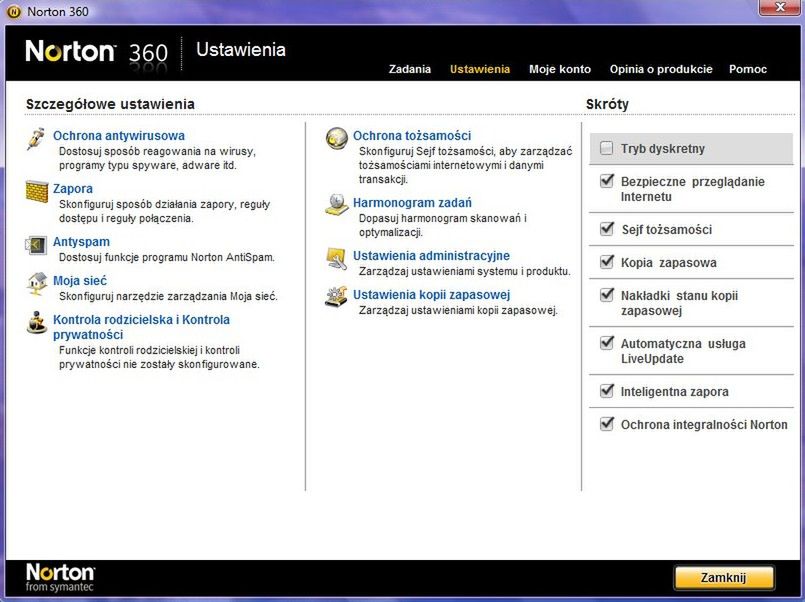Open the Ochrona antywirusowa settings link
The image size is (805, 602).
[119, 135]
